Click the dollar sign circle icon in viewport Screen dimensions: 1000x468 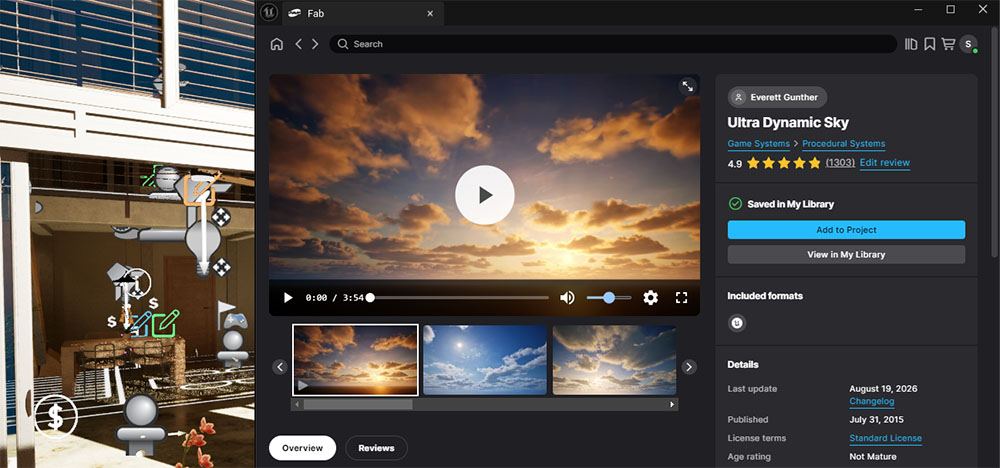(56, 417)
